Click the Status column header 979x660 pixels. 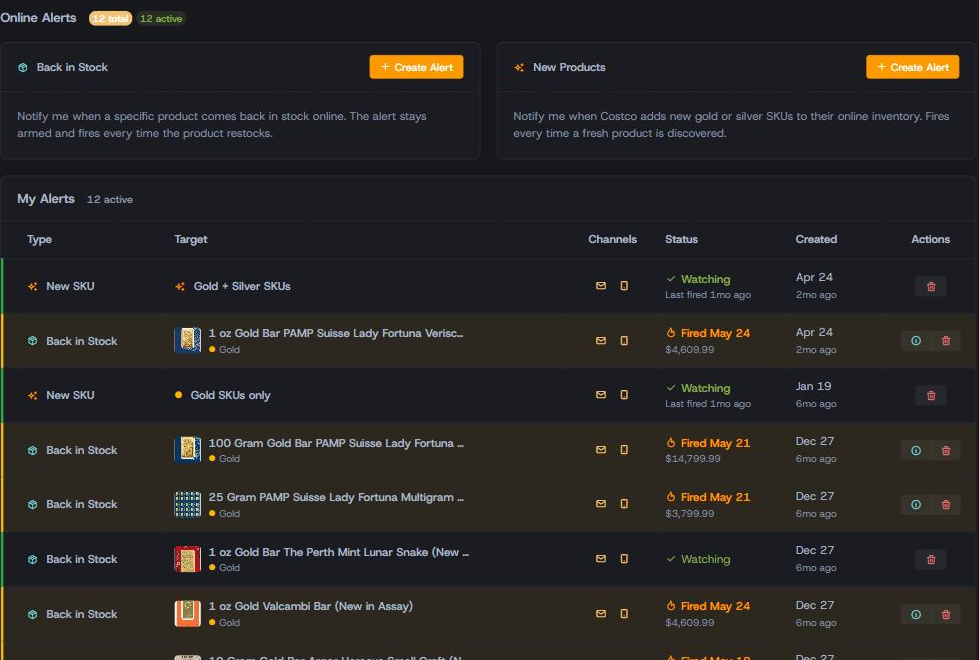(681, 239)
